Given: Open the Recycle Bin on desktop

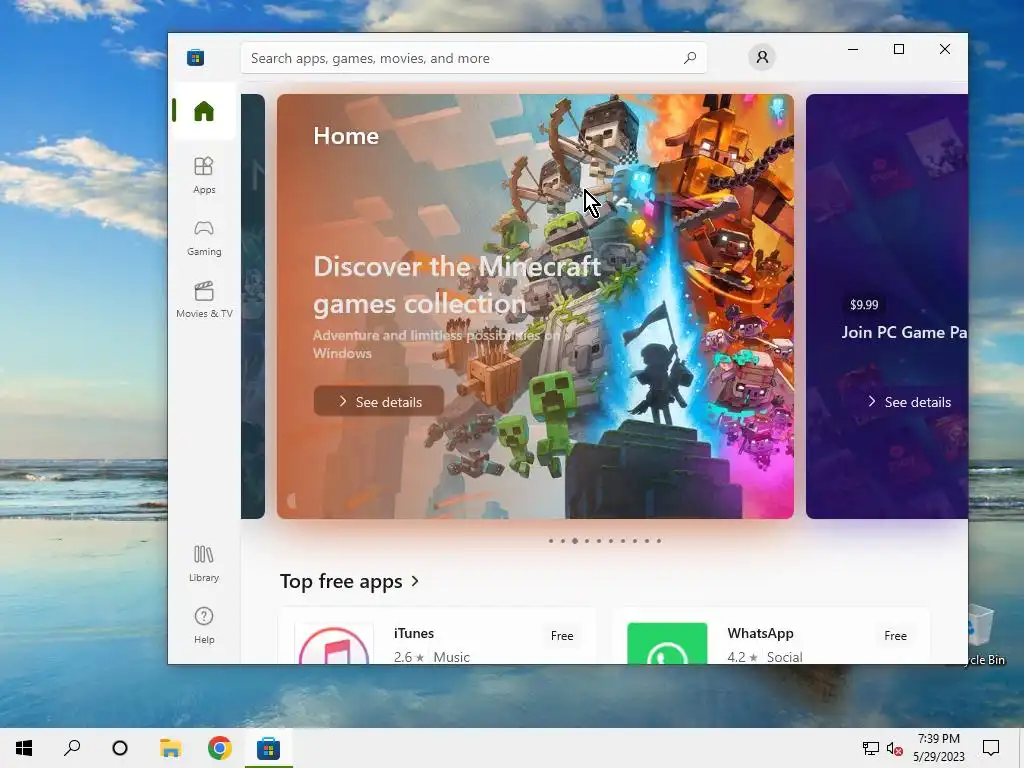Looking at the screenshot, I should point(986,634).
